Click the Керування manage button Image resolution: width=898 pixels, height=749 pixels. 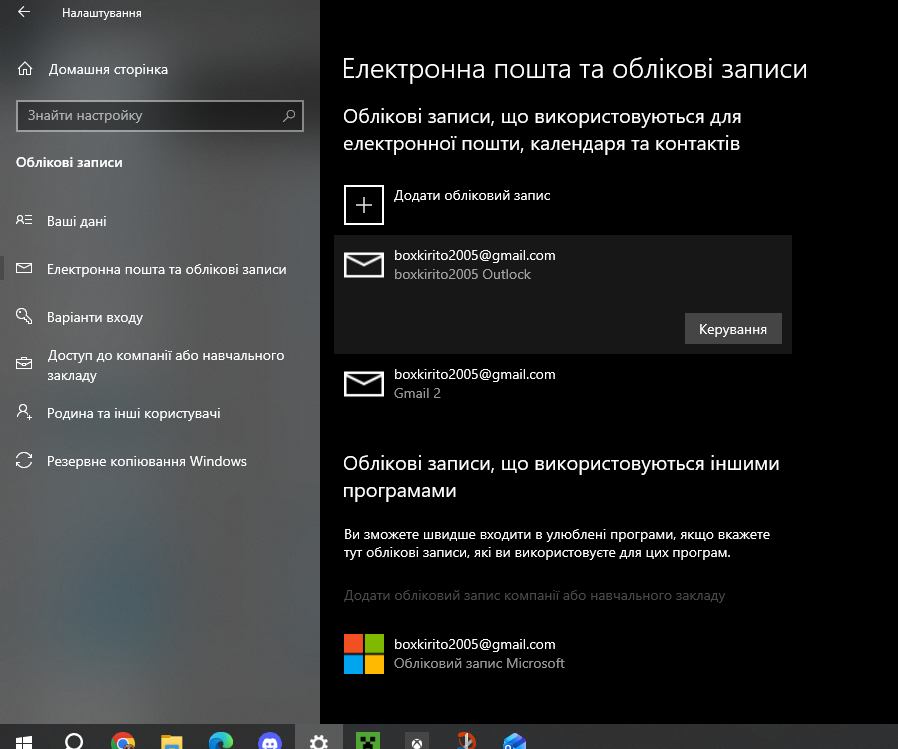(733, 329)
